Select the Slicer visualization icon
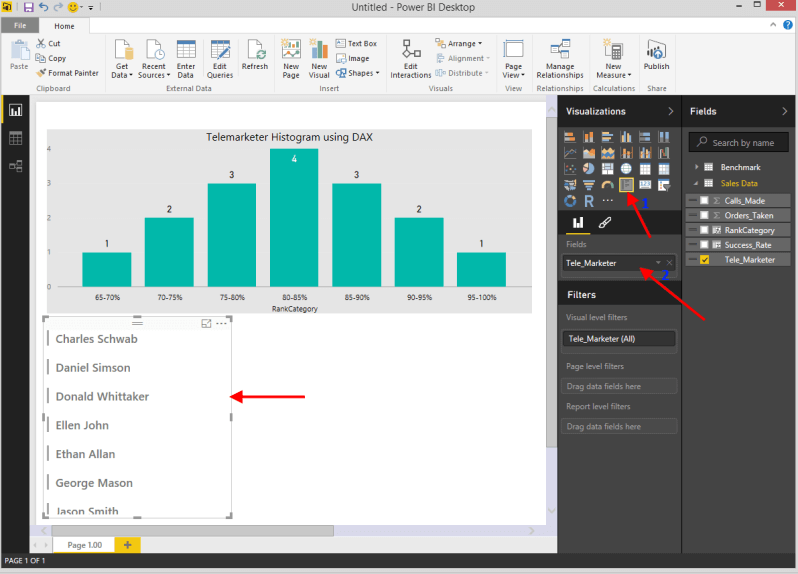 pyautogui.click(x=627, y=185)
